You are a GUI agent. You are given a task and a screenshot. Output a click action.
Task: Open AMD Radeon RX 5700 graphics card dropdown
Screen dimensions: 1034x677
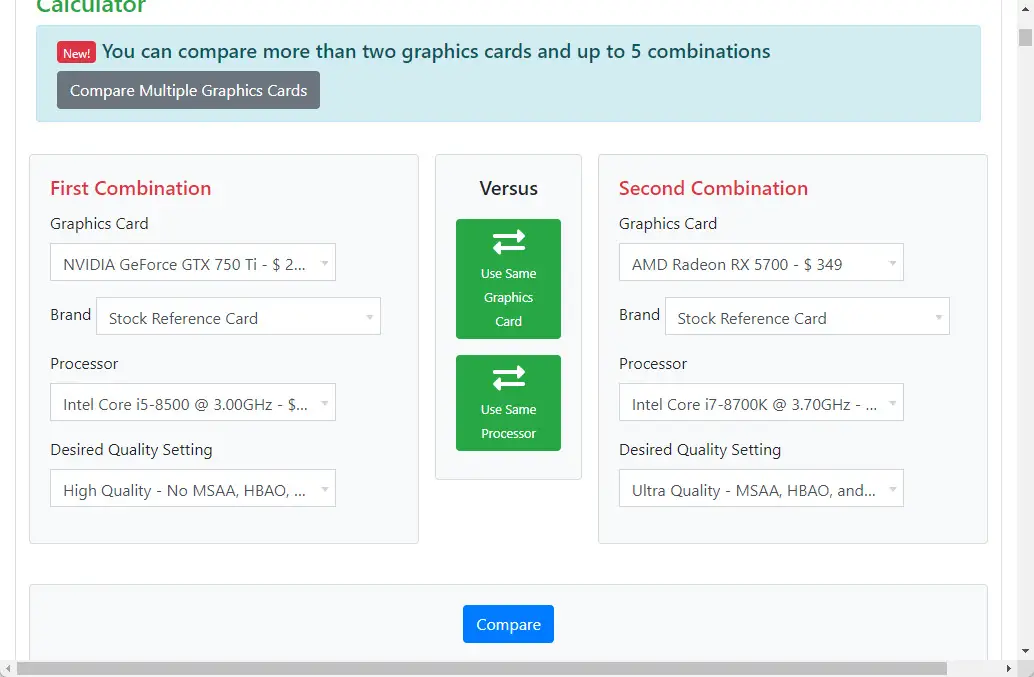coord(761,262)
